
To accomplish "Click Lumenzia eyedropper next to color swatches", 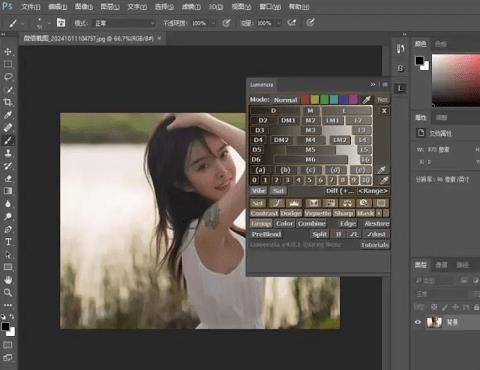I will pos(366,99).
